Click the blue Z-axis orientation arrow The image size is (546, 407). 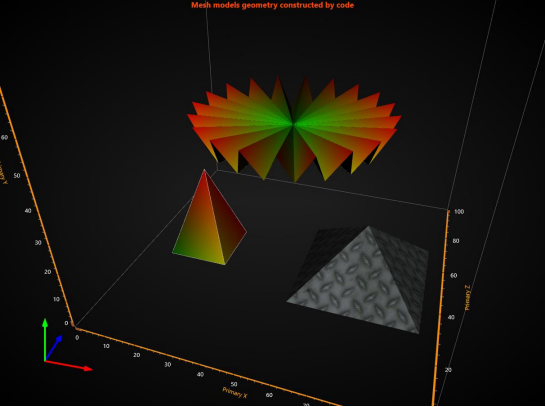click(x=54, y=347)
